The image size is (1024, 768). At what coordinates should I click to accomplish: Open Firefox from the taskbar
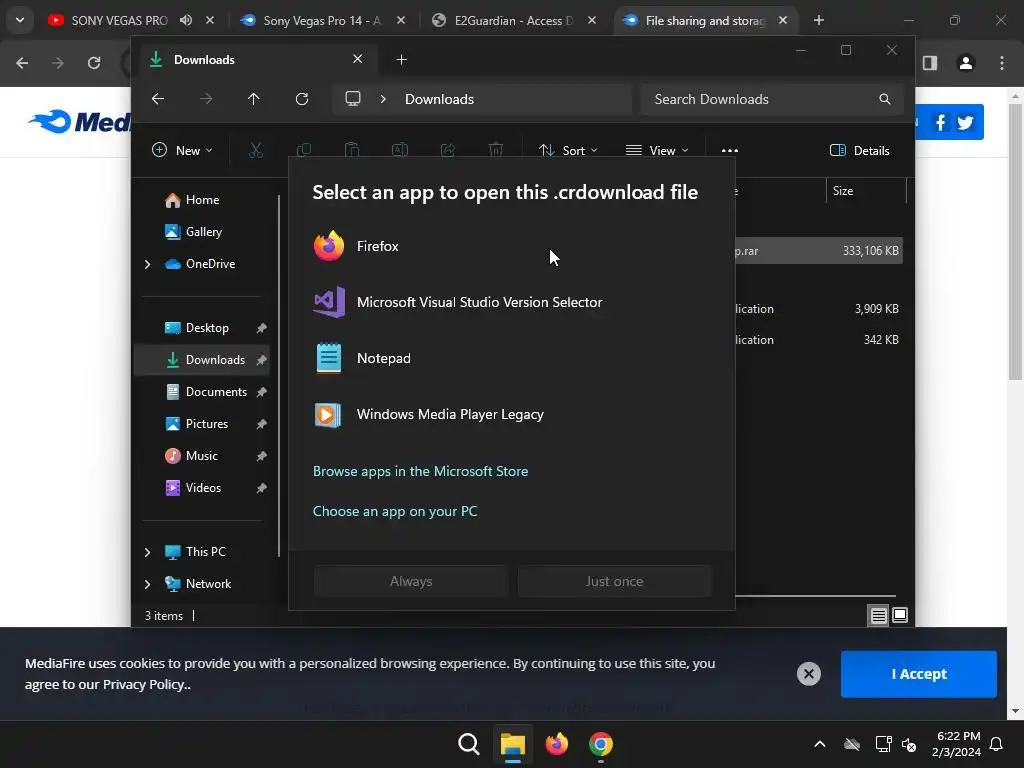[556, 744]
